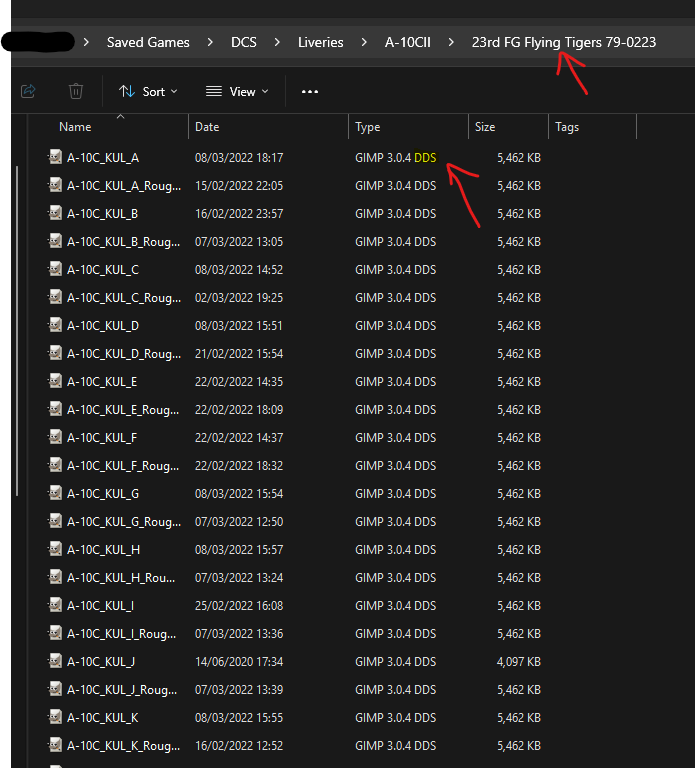Viewport: 695px width, 768px height.
Task: Click the icon of A-10C_KUL_E_Roug... file
Action: pyautogui.click(x=55, y=409)
